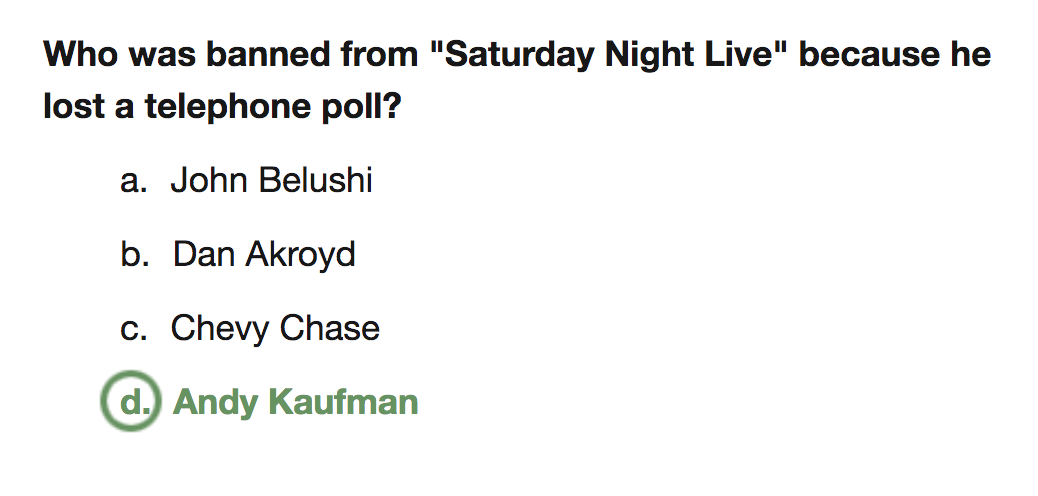Click the "c." option letter
Viewport: 1038px width, 496px height.
coord(133,329)
